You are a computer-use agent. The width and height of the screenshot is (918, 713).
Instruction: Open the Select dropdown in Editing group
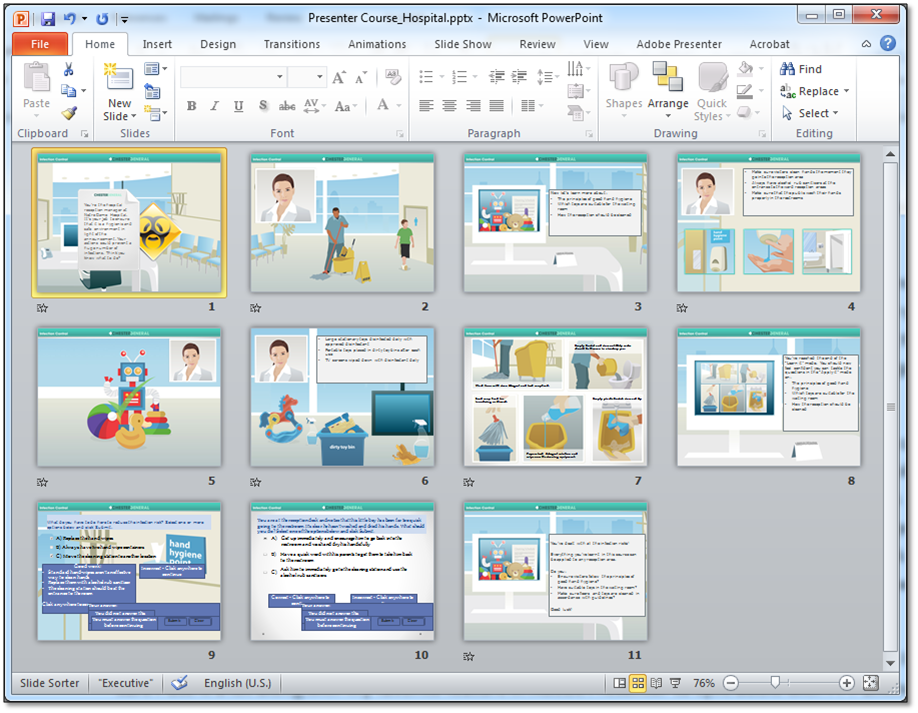pos(834,113)
